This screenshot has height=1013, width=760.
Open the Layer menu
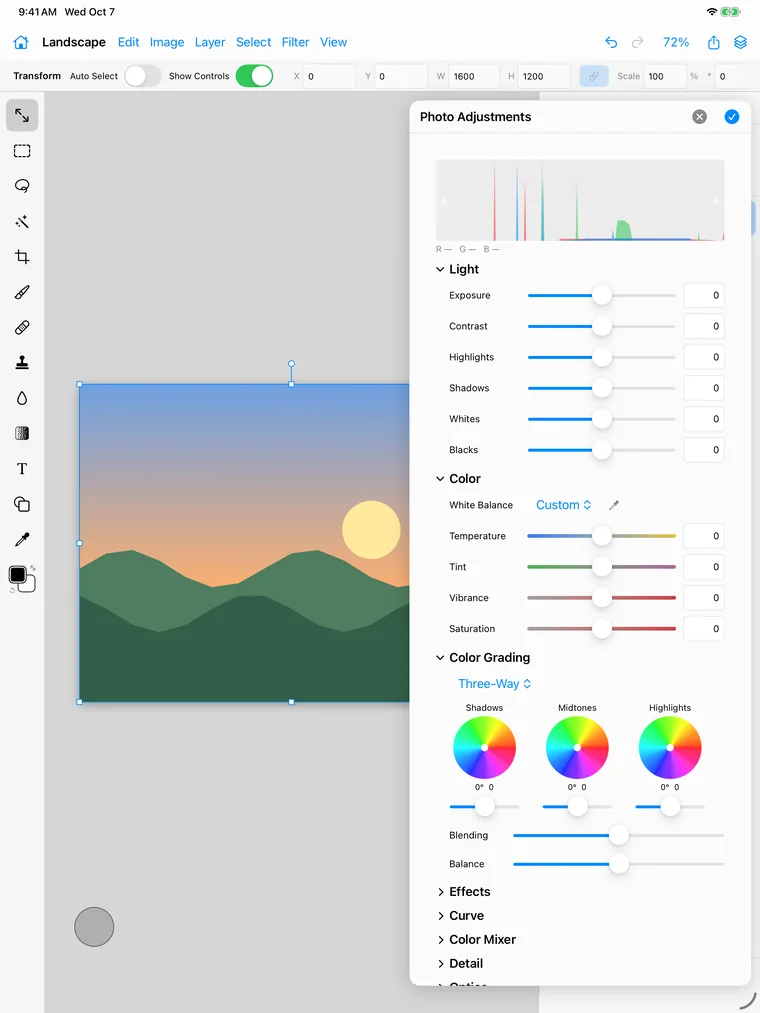tap(210, 42)
